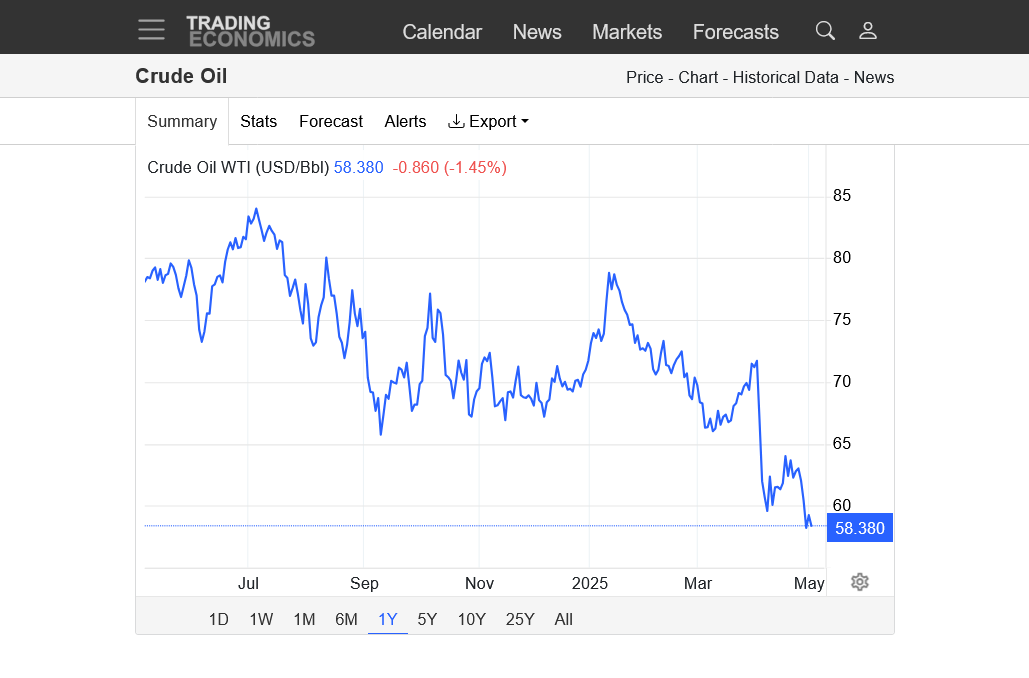Open the user account icon

point(868,31)
